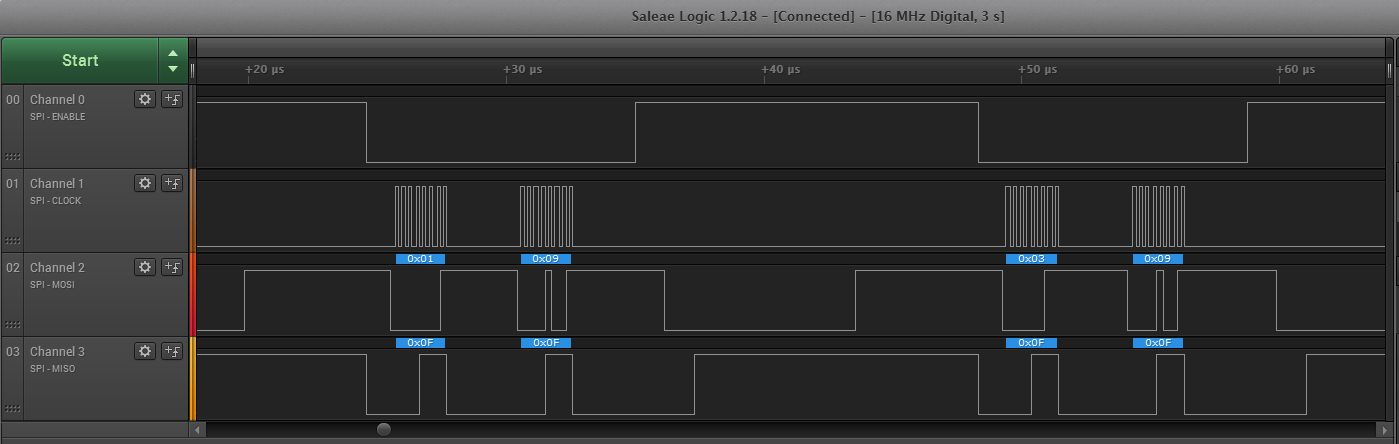Viewport: 1399px width, 444px height.
Task: Select the Channel 1 label
Action: [x=57, y=184]
